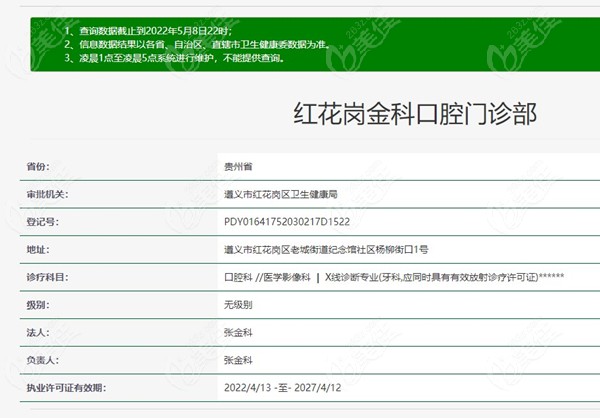Image resolution: width=600 pixels, height=418 pixels.
Task: Select the 级别 field label
Action: pos(36,304)
